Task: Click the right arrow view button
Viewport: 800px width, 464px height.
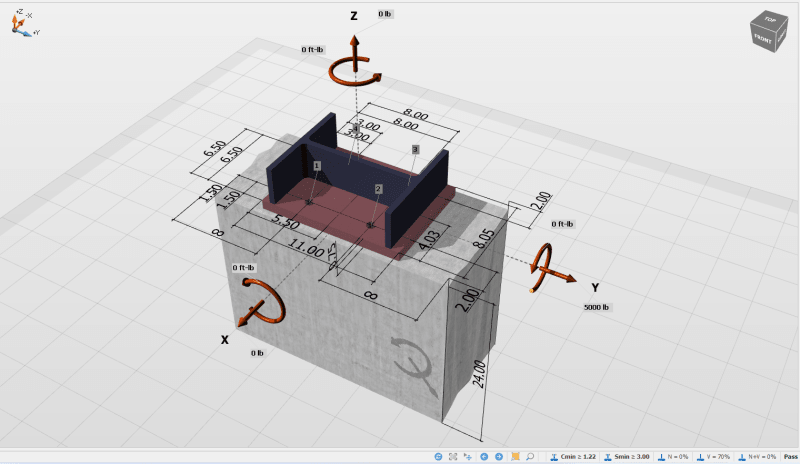Action: pyautogui.click(x=498, y=457)
